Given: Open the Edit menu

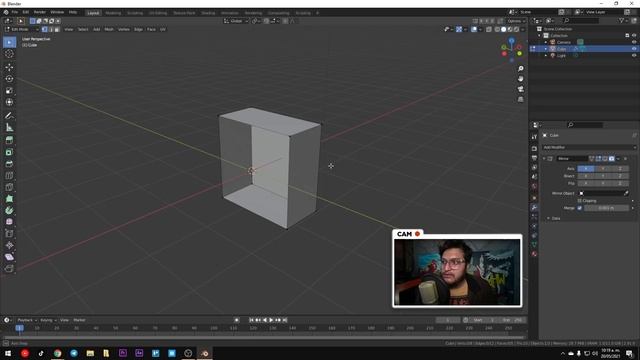Looking at the screenshot, I should pyautogui.click(x=26, y=12).
